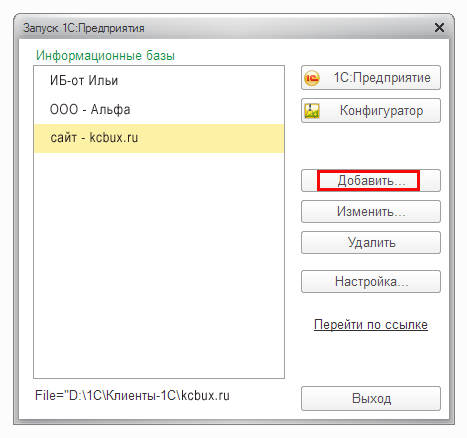Select highlighted сайт - kcbux.ru entry

[x=159, y=138]
